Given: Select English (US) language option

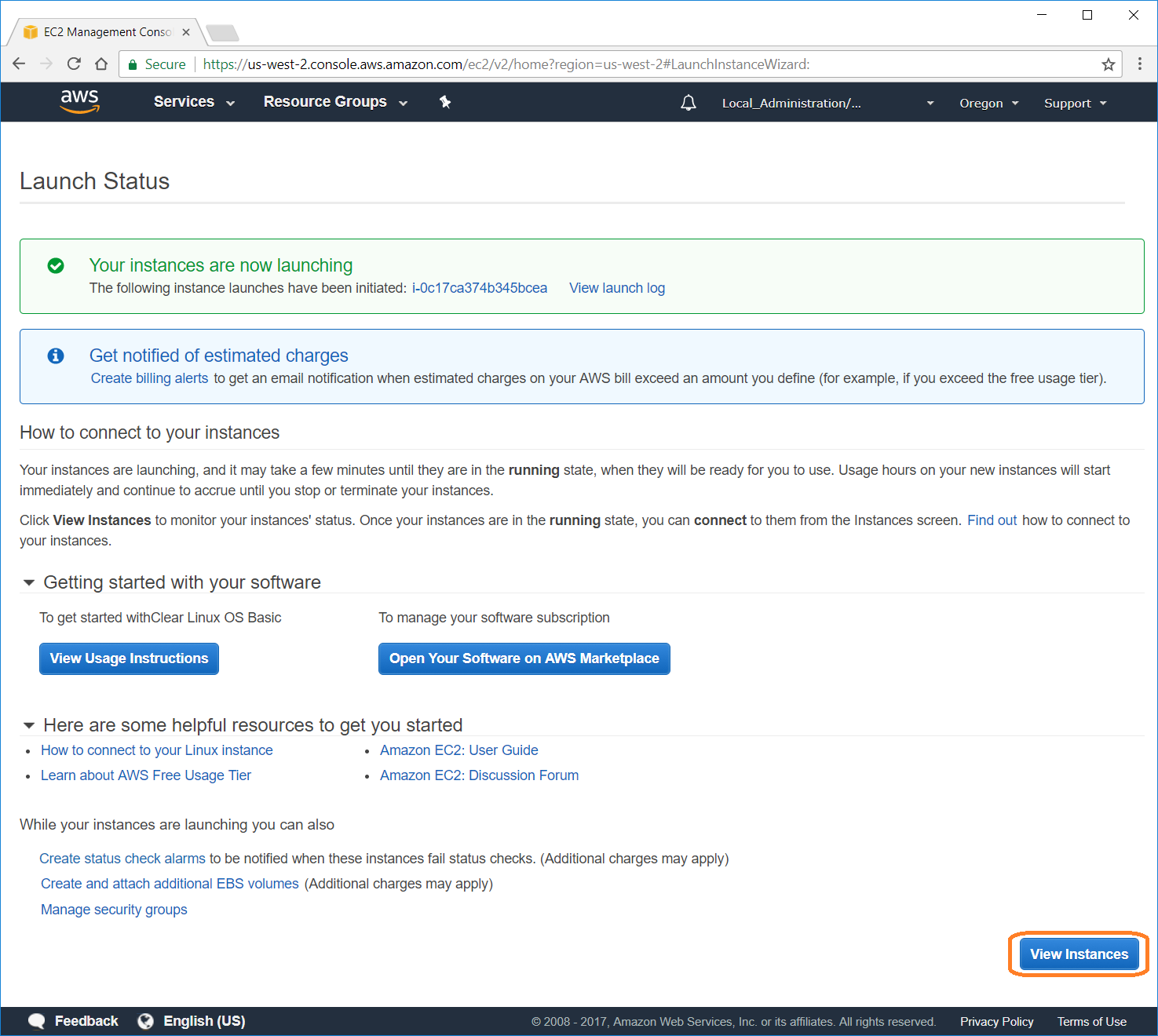Looking at the screenshot, I should click(204, 1021).
